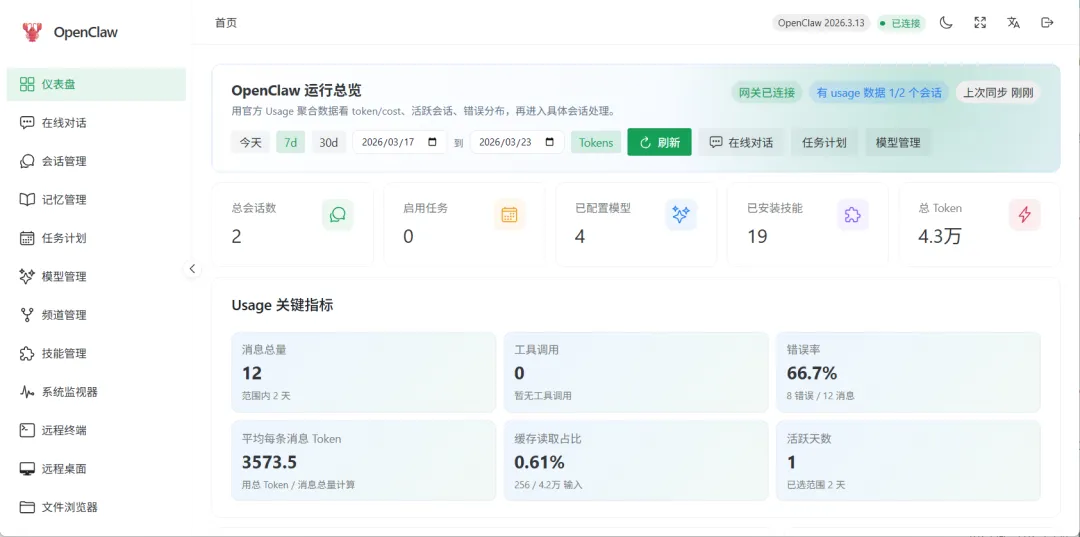The width and height of the screenshot is (1080, 537).
Task: Click the 总会话数 chat bubble icon
Action: 338,215
